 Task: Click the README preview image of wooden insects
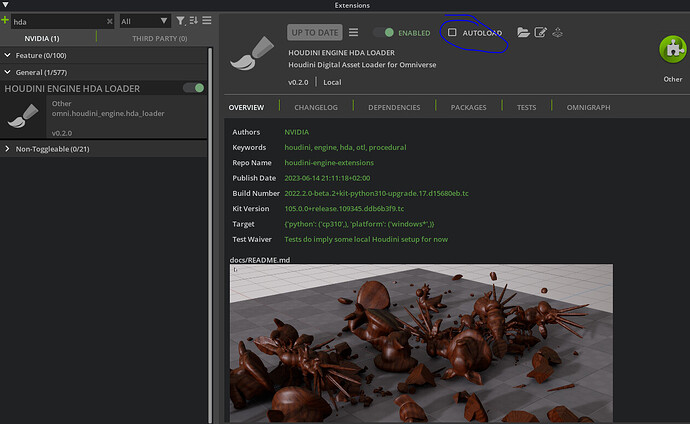pos(421,343)
